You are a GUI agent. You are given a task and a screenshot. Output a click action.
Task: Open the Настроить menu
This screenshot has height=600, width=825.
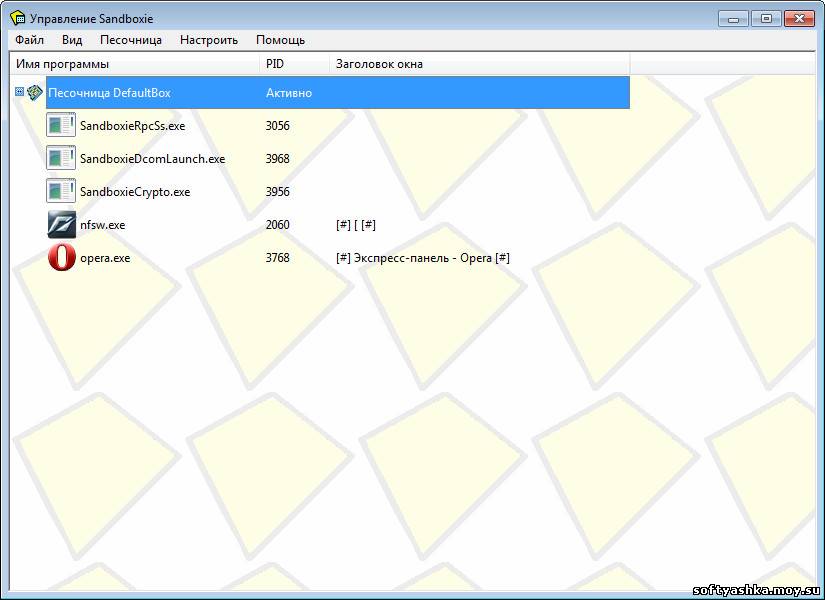click(x=209, y=40)
